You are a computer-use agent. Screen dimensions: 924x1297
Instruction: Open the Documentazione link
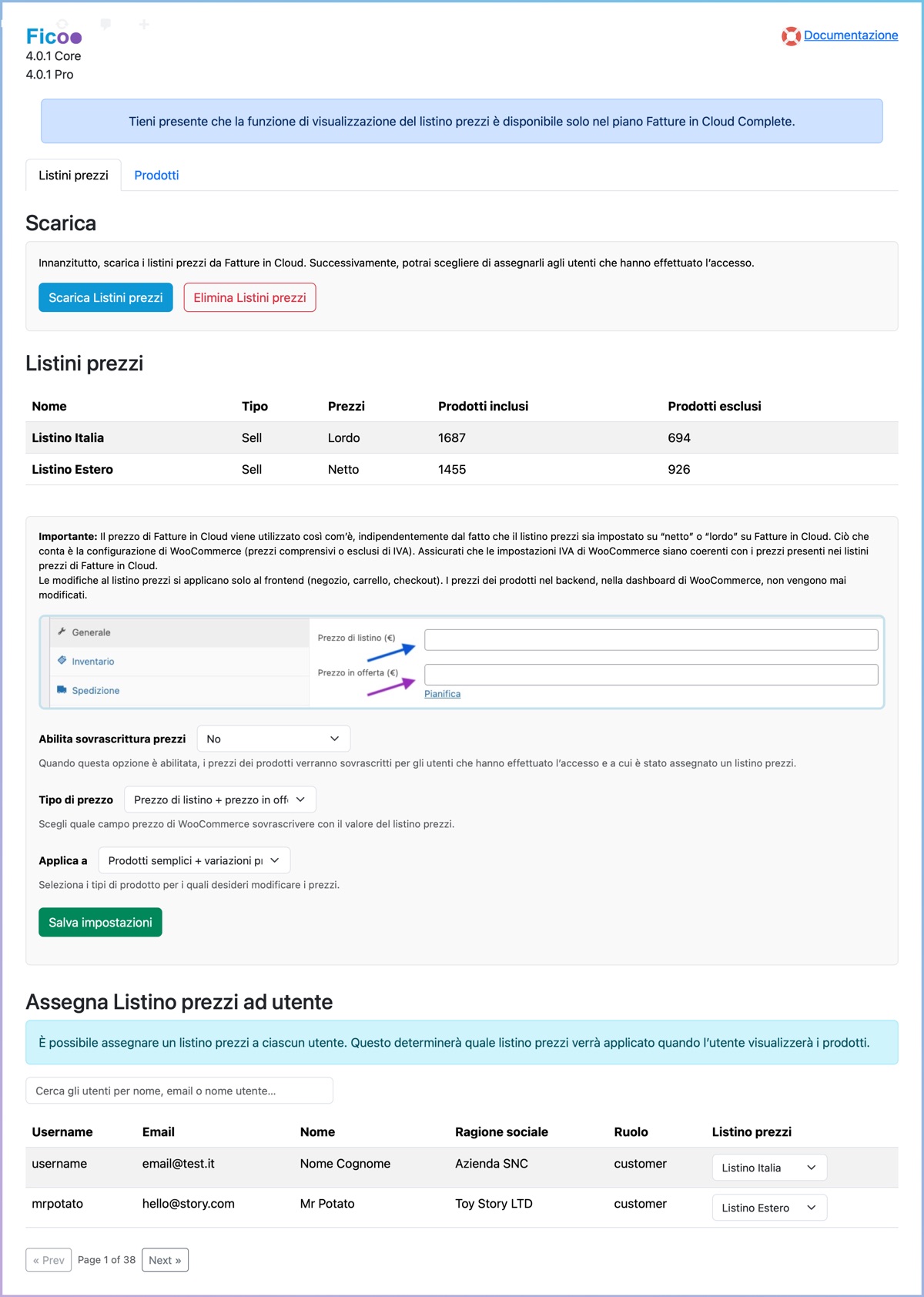[x=851, y=35]
